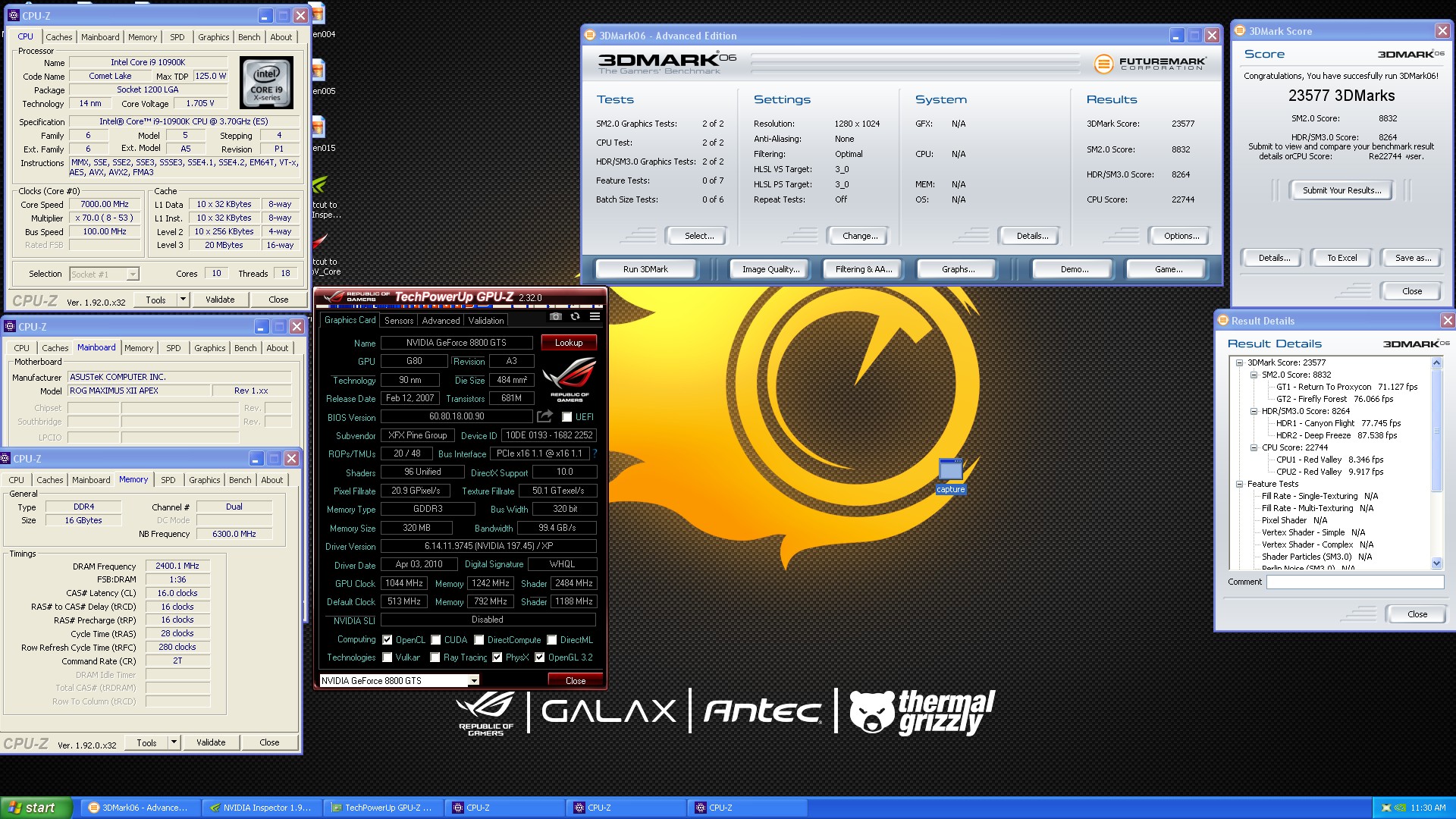Click the Save as button in 3DMark Score
This screenshot has height=819, width=1456.
[x=1413, y=258]
